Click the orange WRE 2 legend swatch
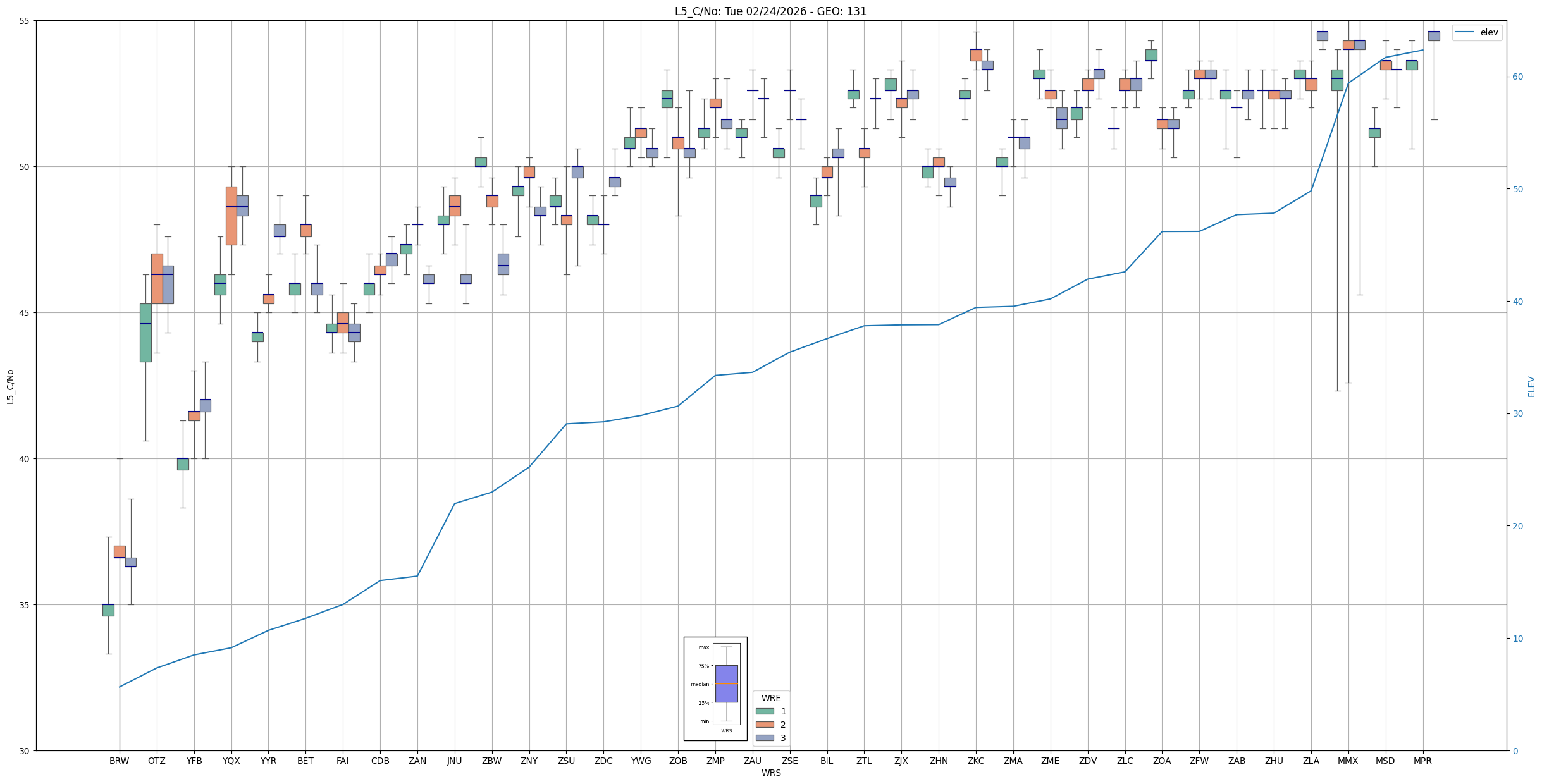 [x=765, y=725]
